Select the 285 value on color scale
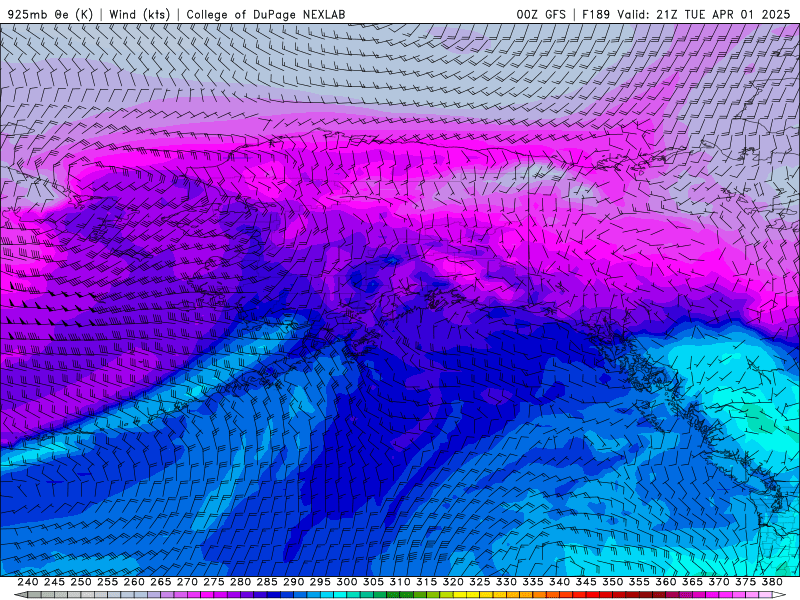 pos(267,582)
